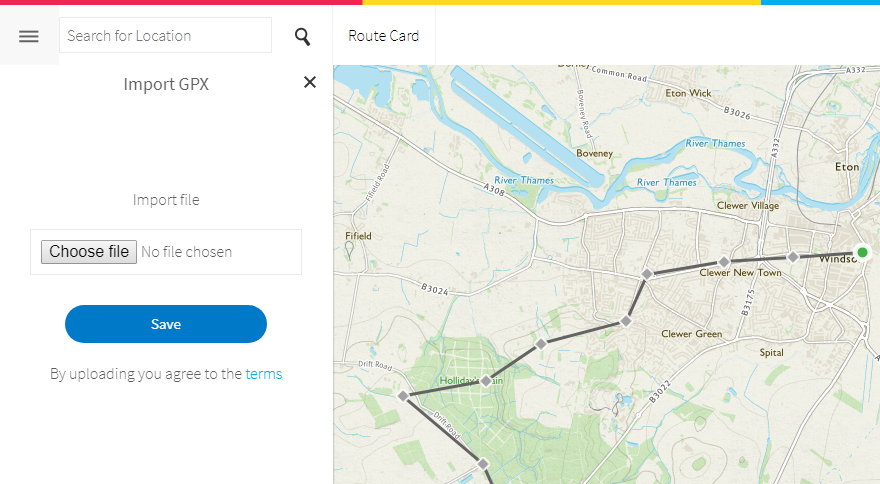Image resolution: width=880 pixels, height=484 pixels.
Task: Select the westernmost route waypoint
Action: coord(403,396)
